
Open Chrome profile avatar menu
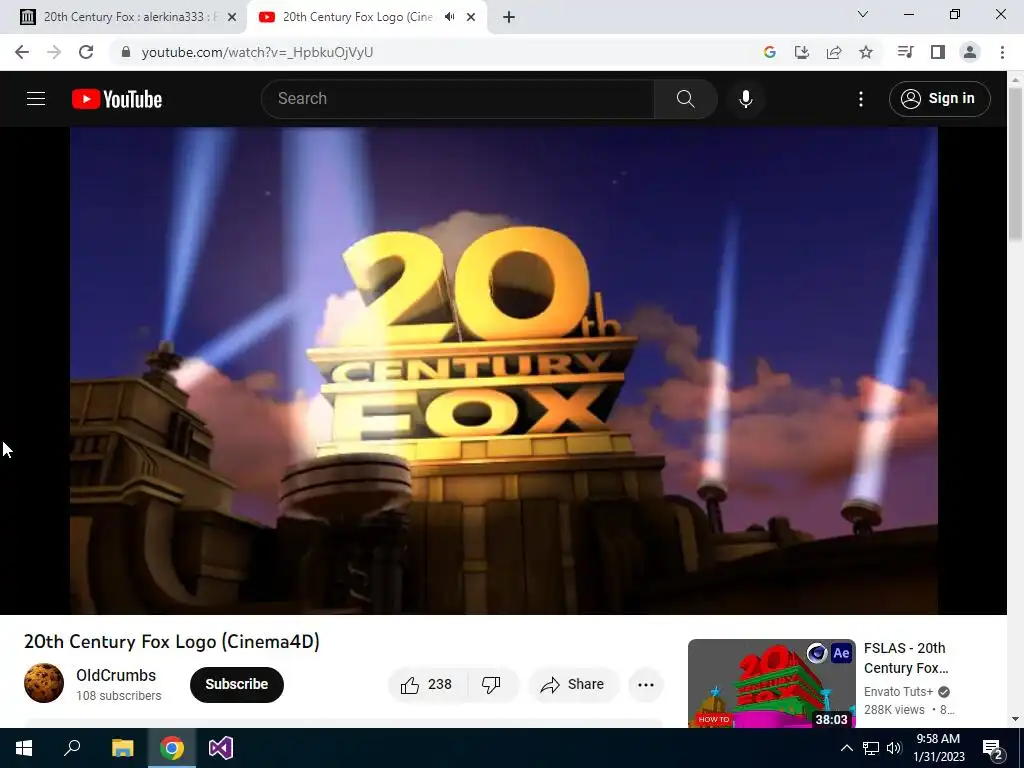[x=970, y=52]
